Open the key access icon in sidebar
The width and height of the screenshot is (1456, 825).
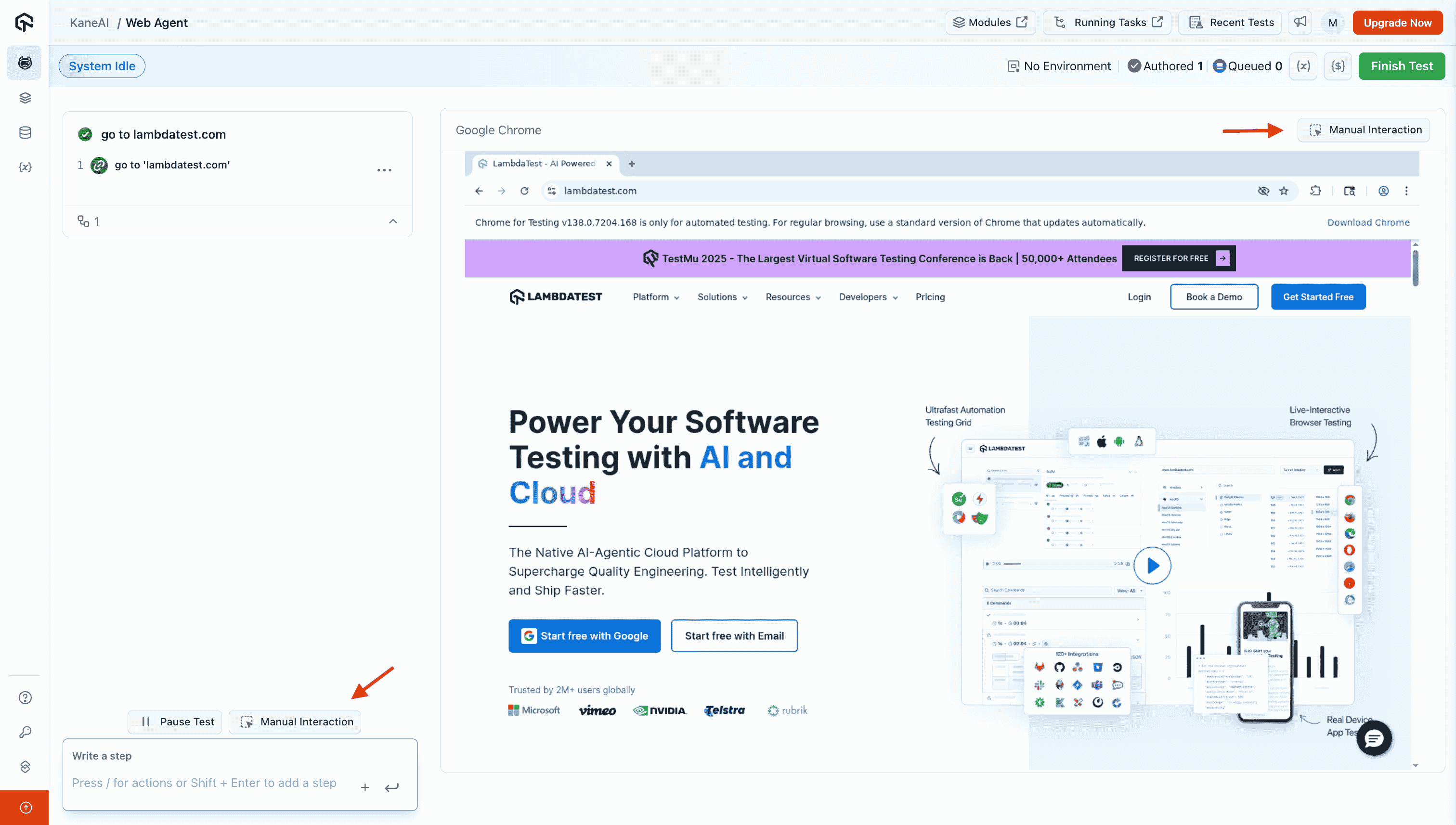point(25,732)
